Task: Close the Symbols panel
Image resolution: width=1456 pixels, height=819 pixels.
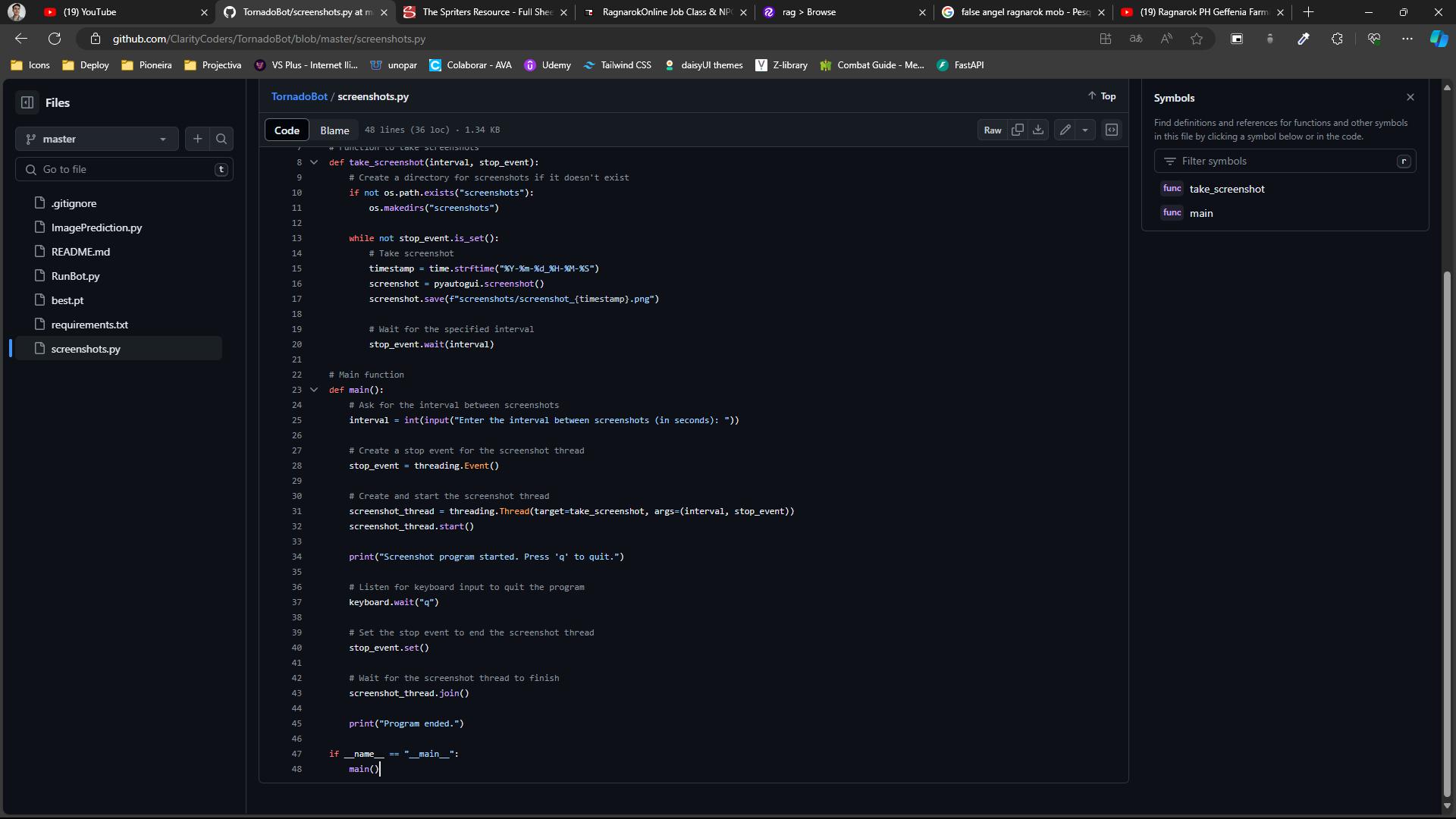Action: coord(1410,97)
